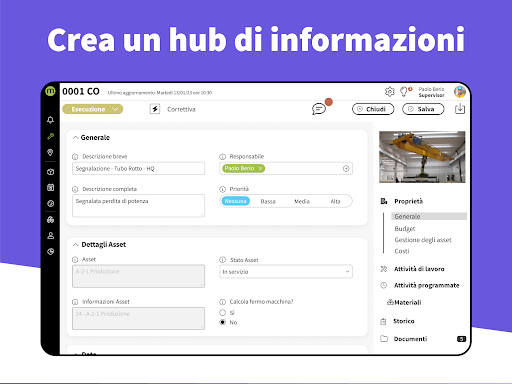
Task: Open settings gear in top bar
Action: click(389, 91)
